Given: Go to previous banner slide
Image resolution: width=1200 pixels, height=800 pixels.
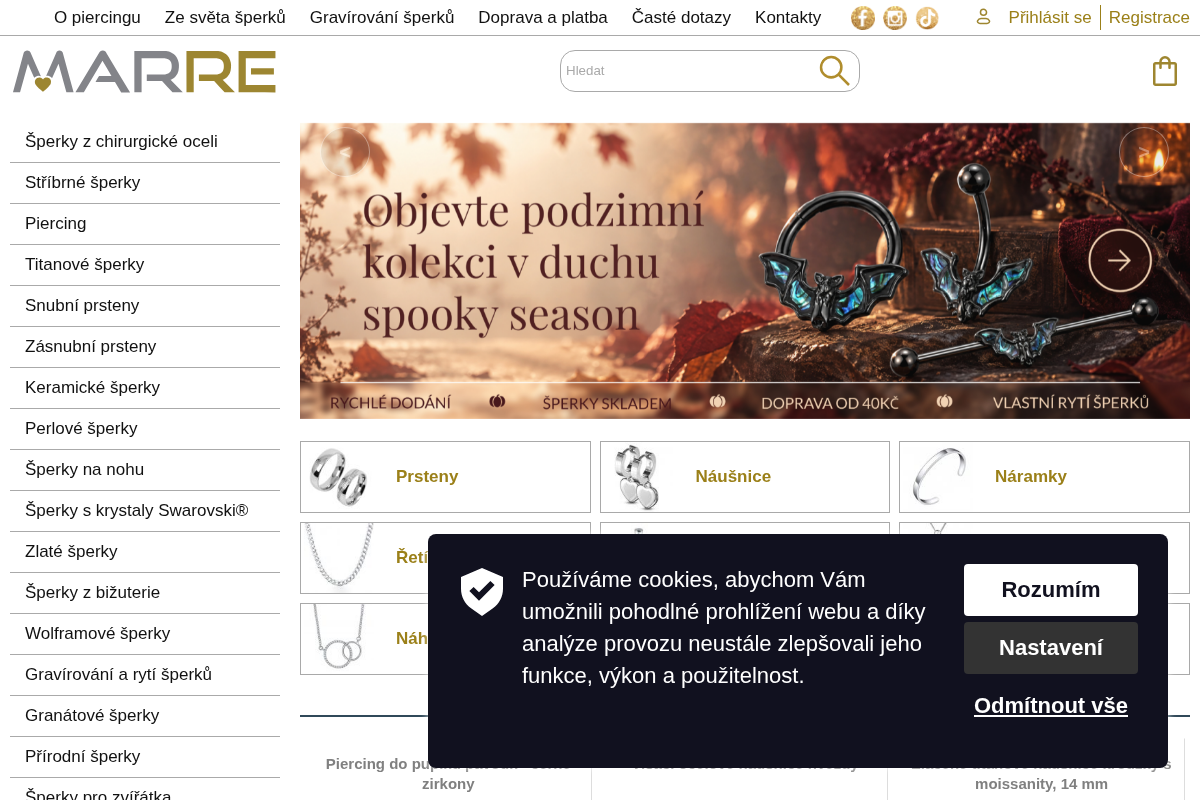Looking at the screenshot, I should click(345, 152).
